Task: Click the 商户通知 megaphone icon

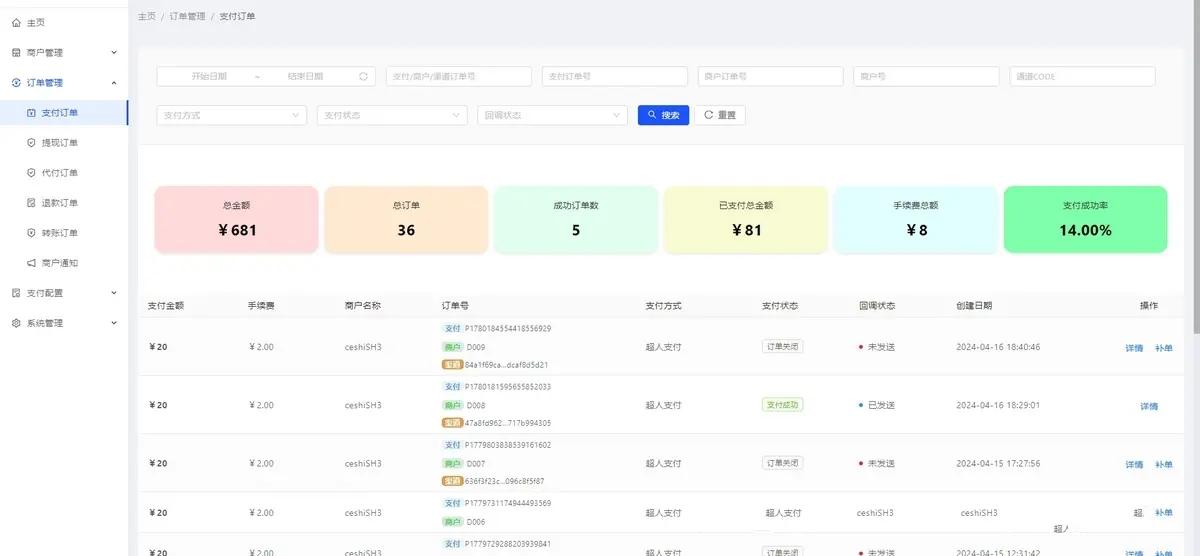Action: pyautogui.click(x=31, y=263)
